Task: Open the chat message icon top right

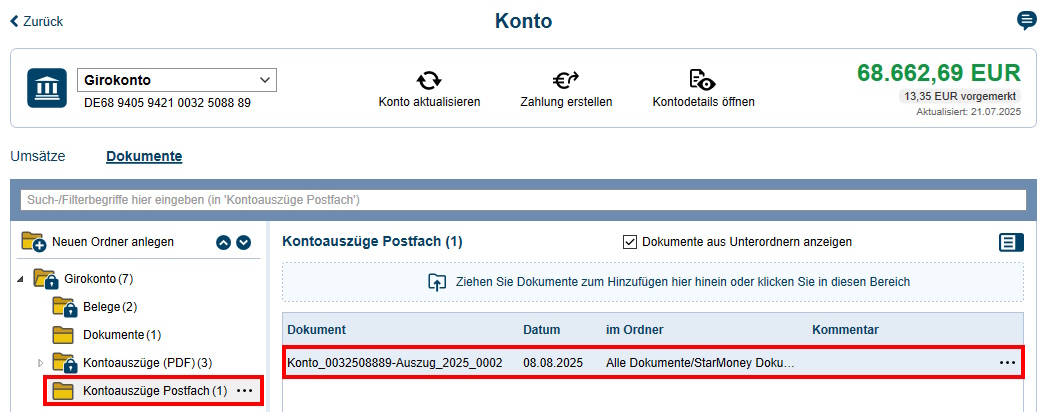Action: pos(1026,21)
